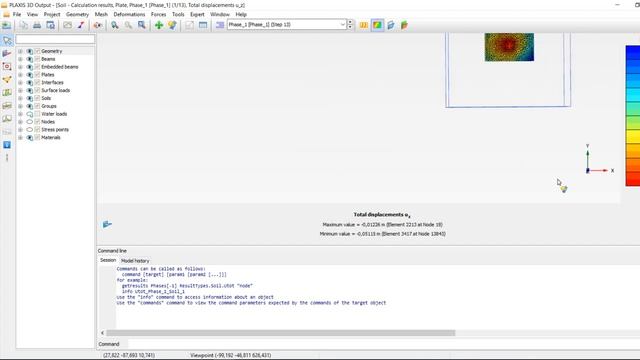Open the File menu
Image resolution: width=640 pixels, height=360 pixels.
coord(17,14)
